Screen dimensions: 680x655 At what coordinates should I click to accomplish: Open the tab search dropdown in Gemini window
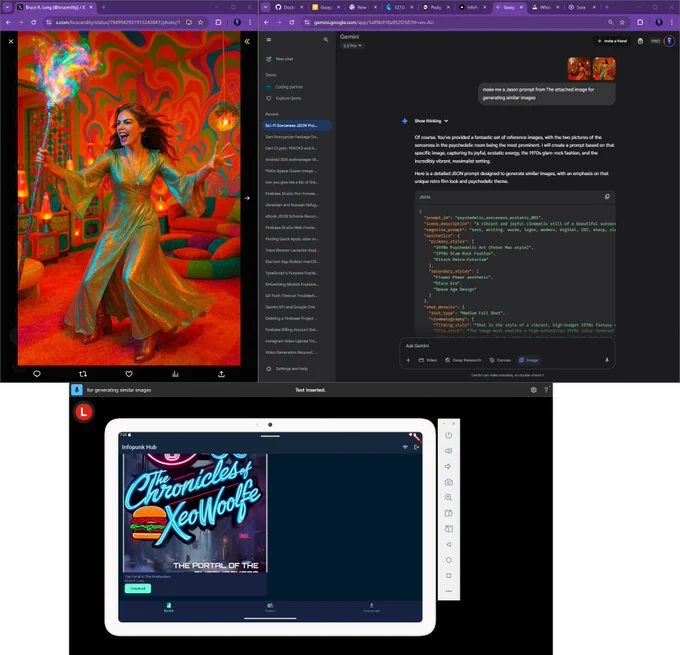[265, 7]
